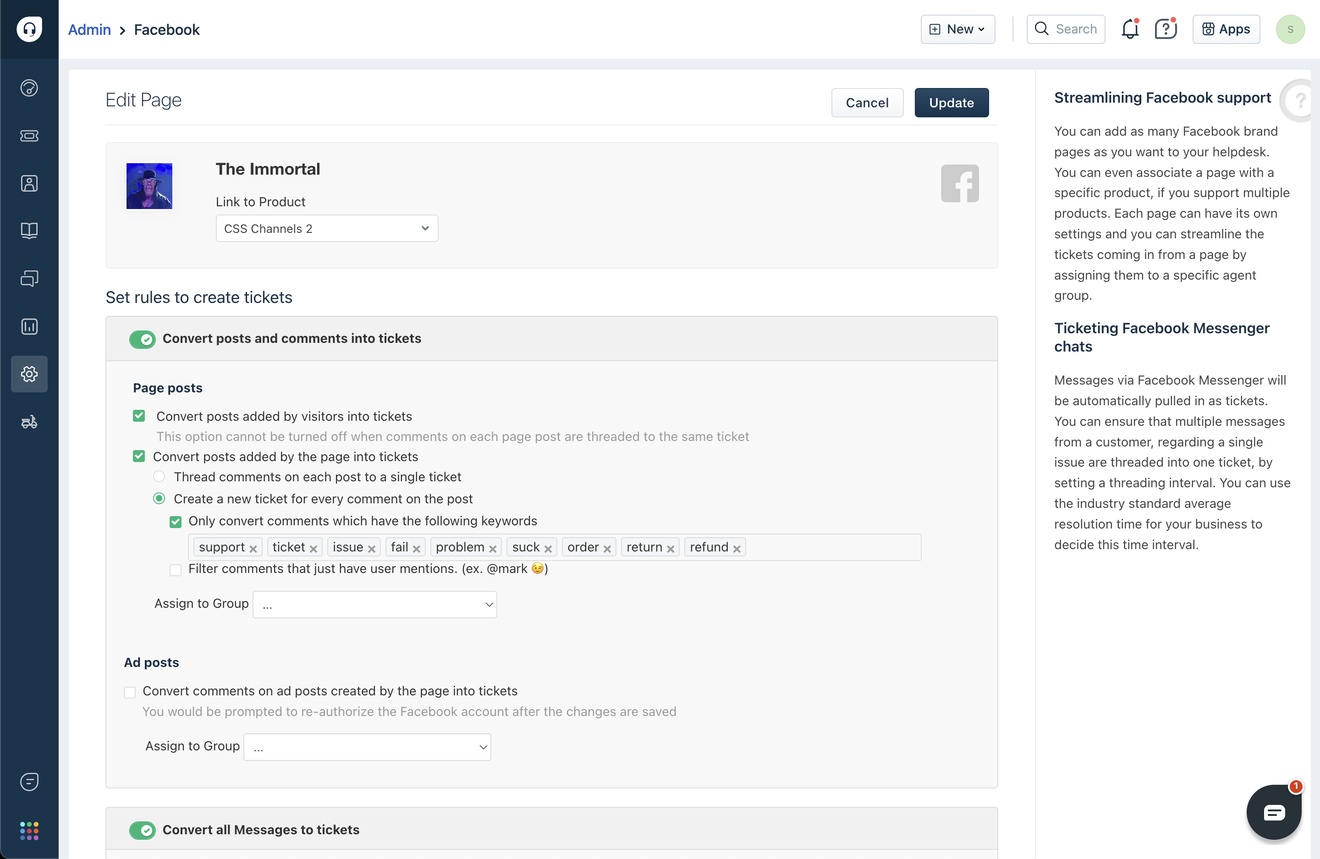
Task: Open the colorful app switcher grid icon
Action: (29, 831)
